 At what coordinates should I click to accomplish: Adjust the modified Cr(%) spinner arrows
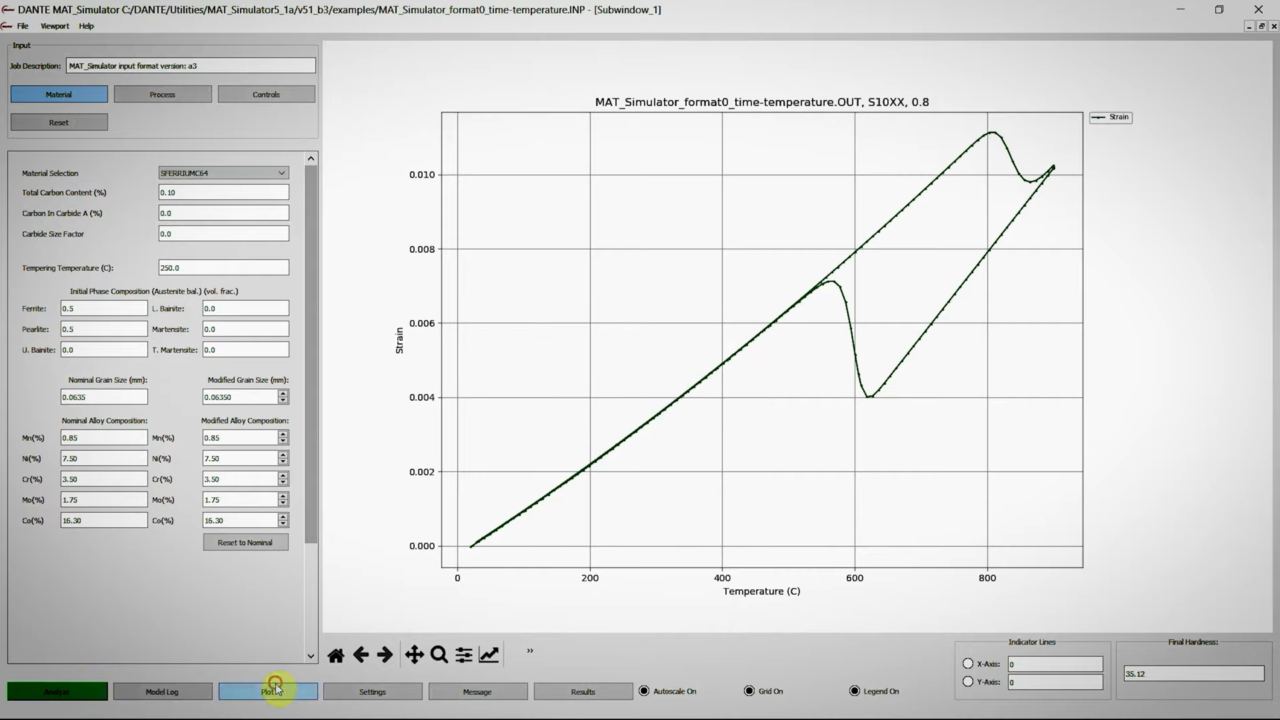click(283, 479)
